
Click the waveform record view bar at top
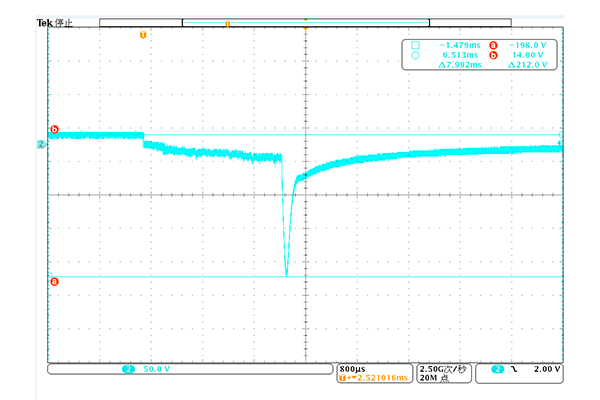point(305,21)
